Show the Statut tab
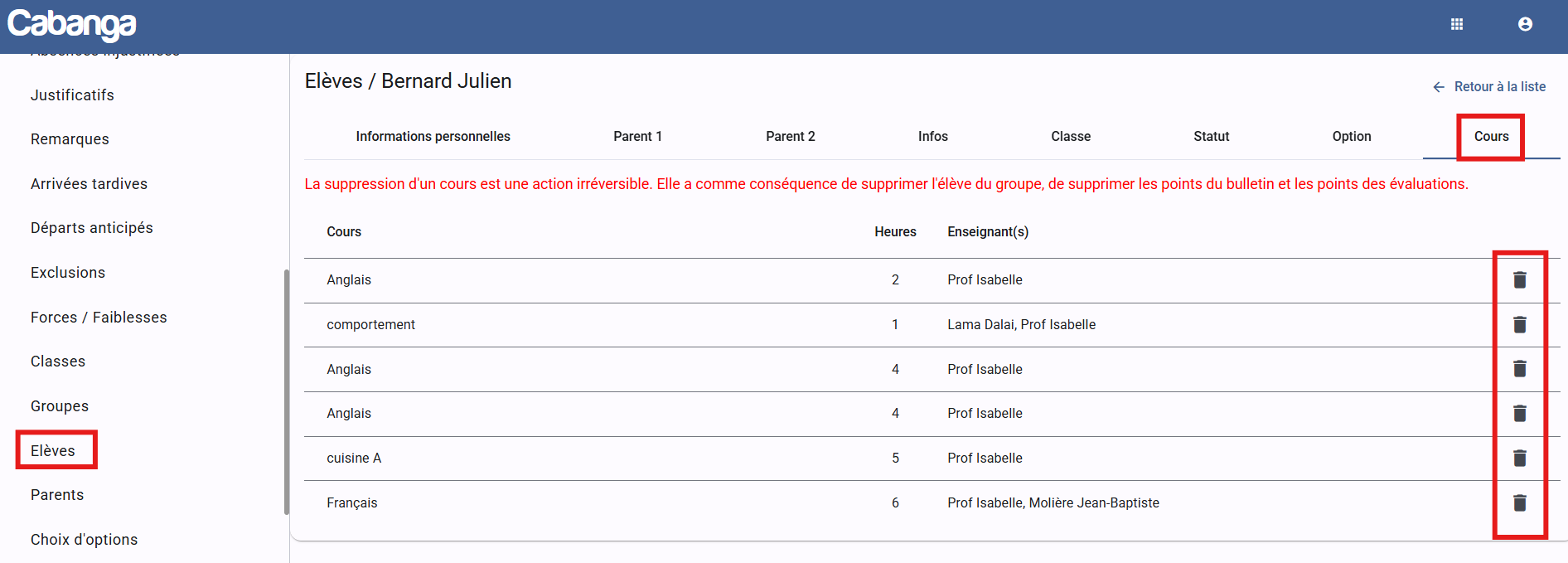The width and height of the screenshot is (1568, 563). click(x=1211, y=137)
